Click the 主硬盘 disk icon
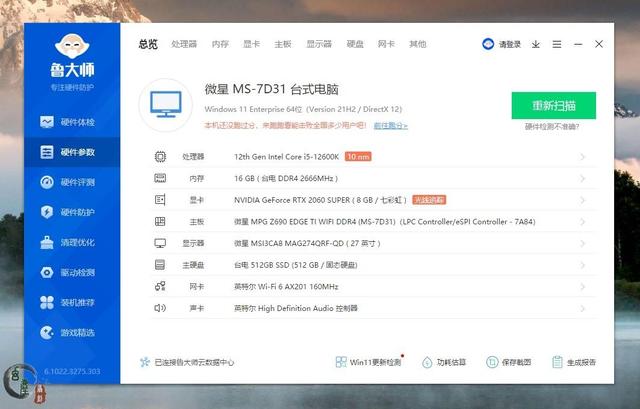Viewport: 640px width, 409px height. pyautogui.click(x=160, y=265)
